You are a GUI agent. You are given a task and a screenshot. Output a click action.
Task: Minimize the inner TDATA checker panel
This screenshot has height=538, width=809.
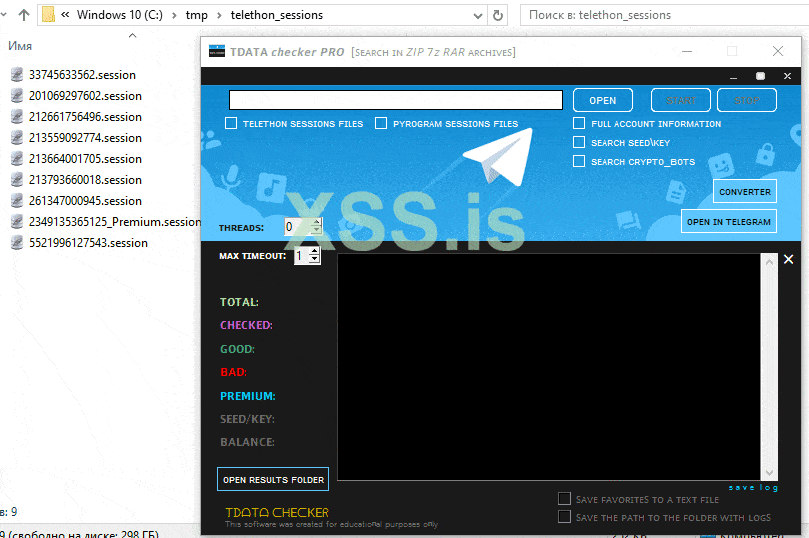pyautogui.click(x=733, y=76)
